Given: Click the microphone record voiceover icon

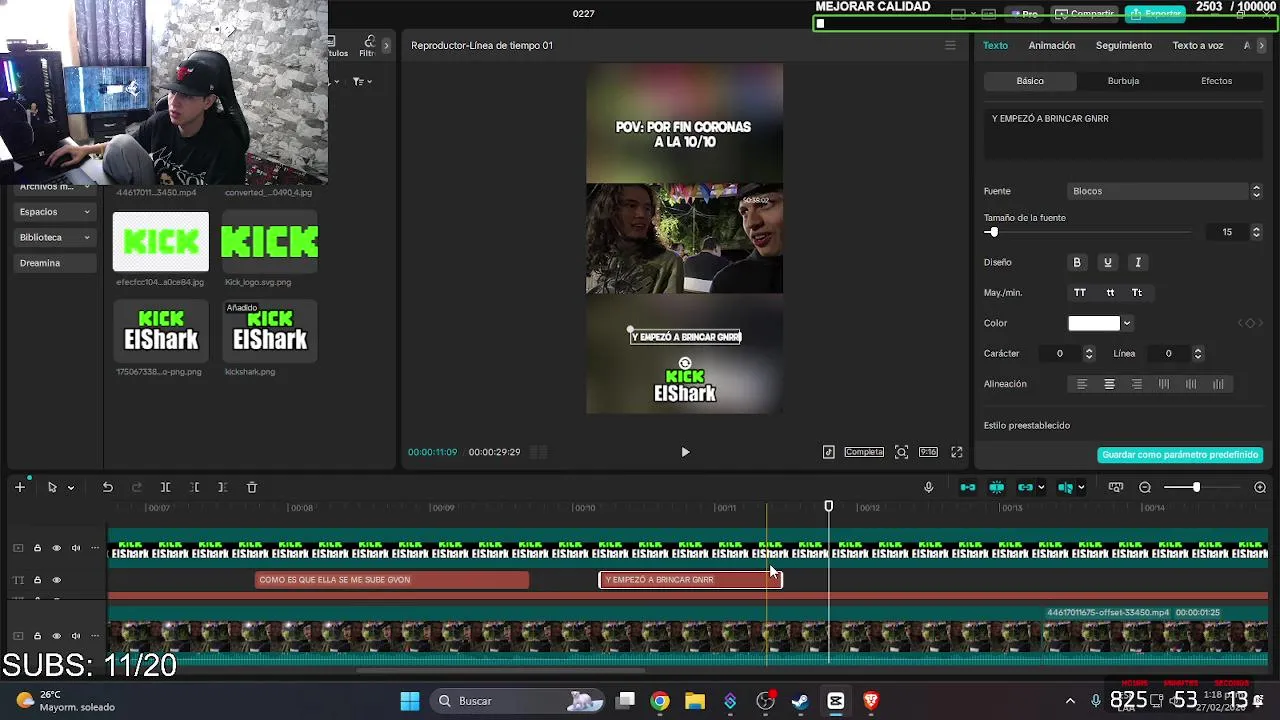Looking at the screenshot, I should (928, 487).
